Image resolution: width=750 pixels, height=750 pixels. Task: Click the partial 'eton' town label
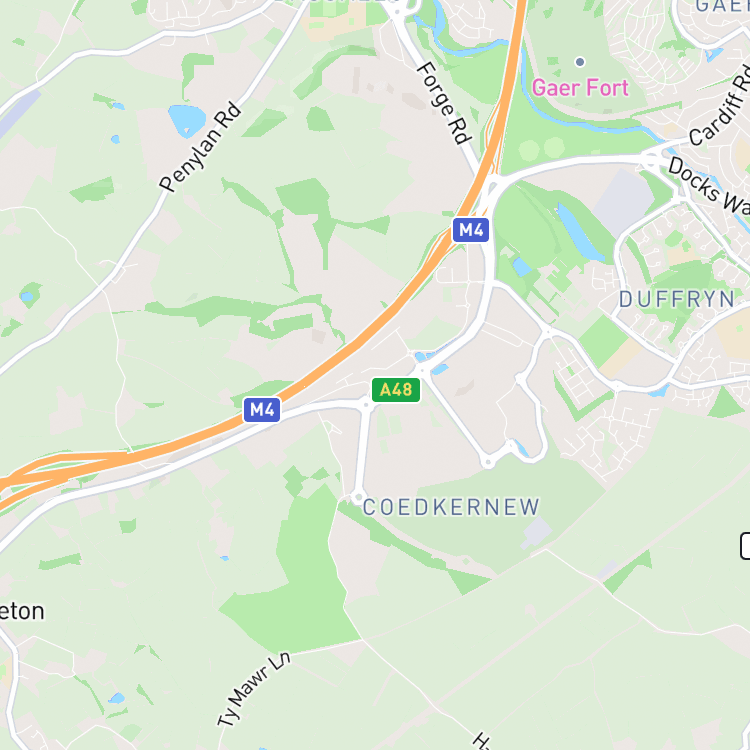22,612
